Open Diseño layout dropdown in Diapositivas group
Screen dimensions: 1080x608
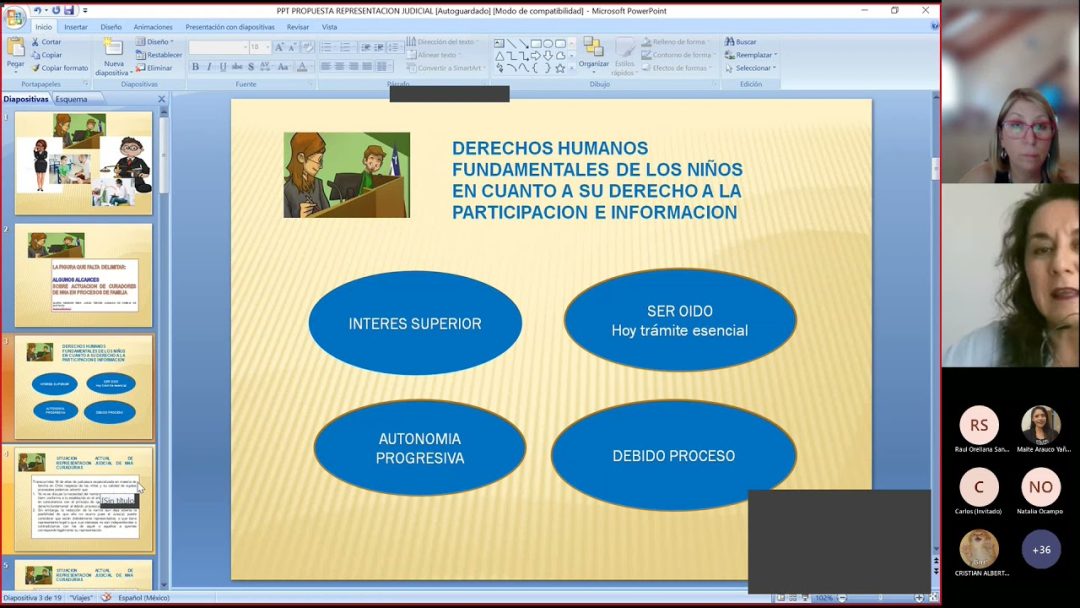155,42
